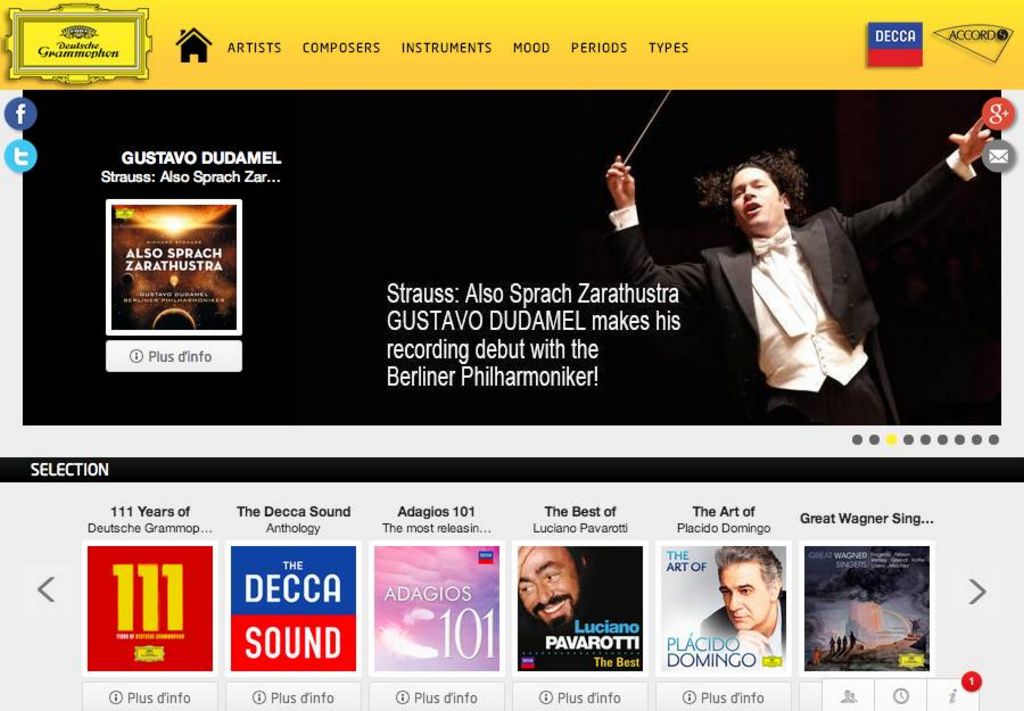Open the INSTRUMENTS menu
The image size is (1024, 711).
pos(447,48)
